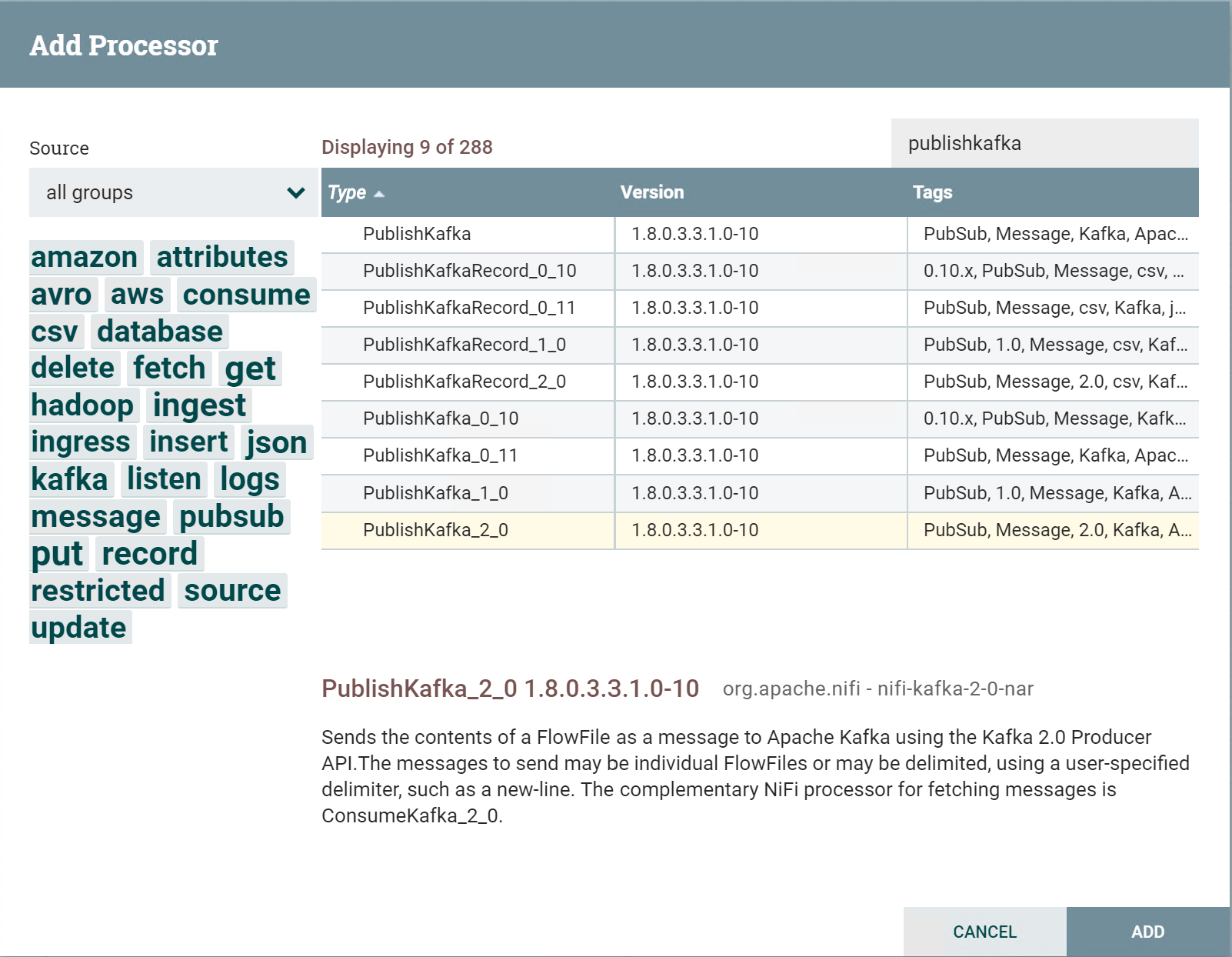Select PublishKafkaRecord_1_0 in the list

point(760,345)
